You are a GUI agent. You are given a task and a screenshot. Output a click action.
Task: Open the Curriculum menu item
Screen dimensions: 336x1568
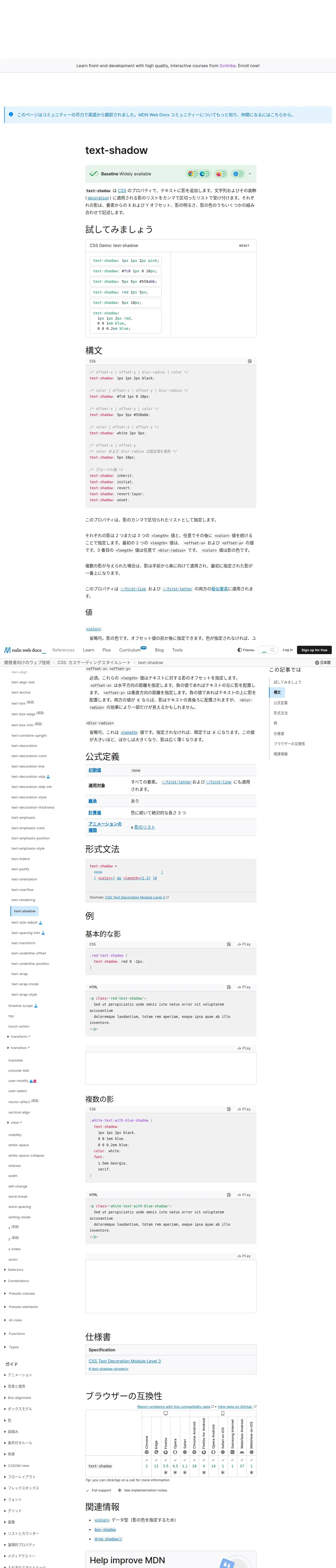tap(130, 650)
